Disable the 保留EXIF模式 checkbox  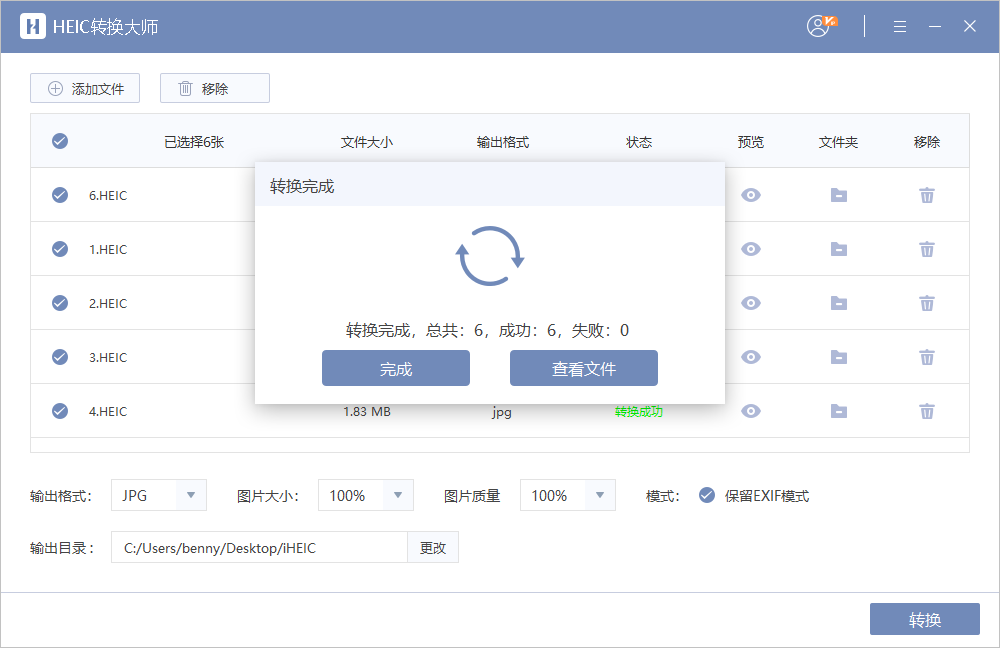pos(707,495)
